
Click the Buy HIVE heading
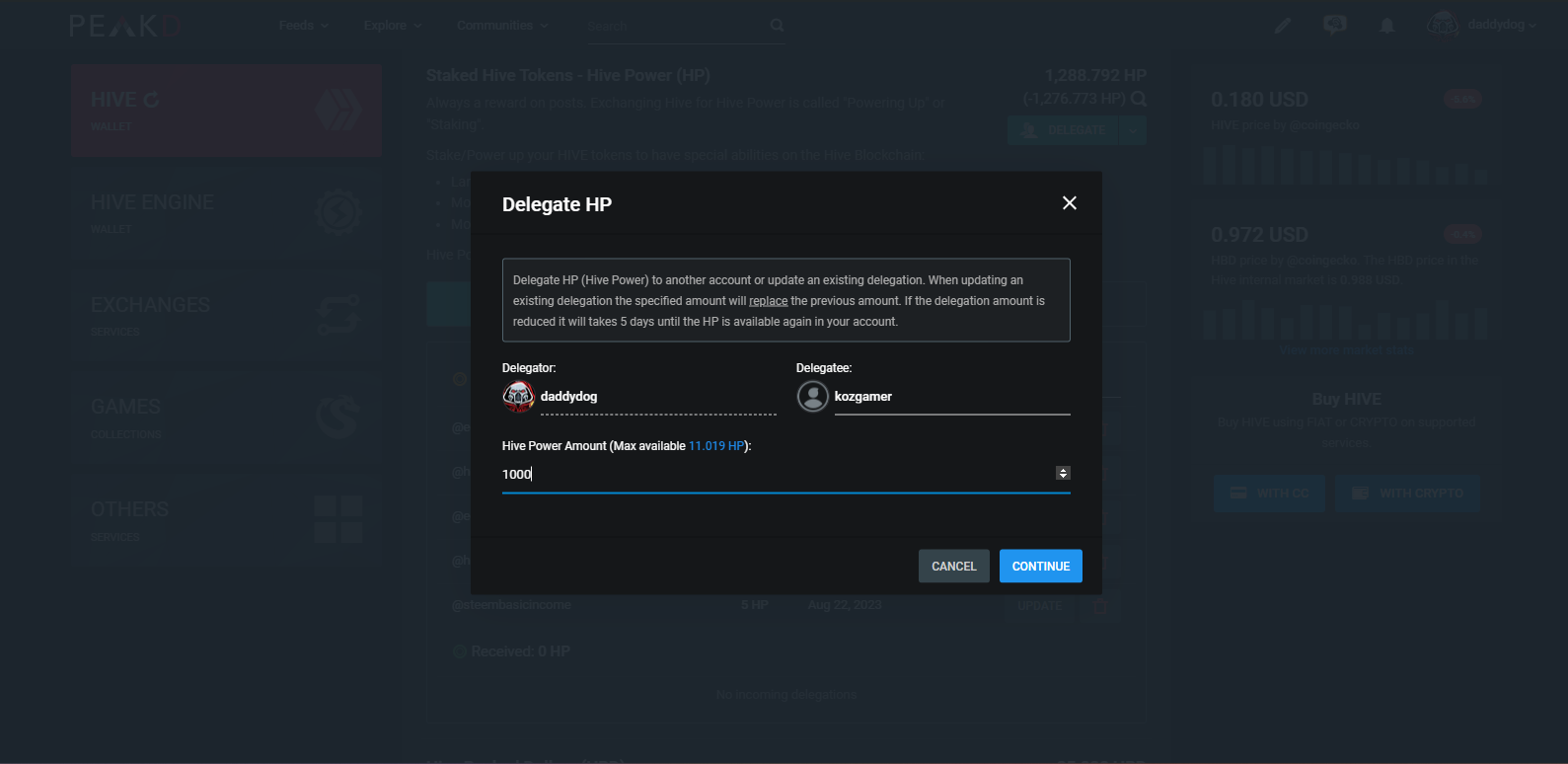pyautogui.click(x=1346, y=399)
